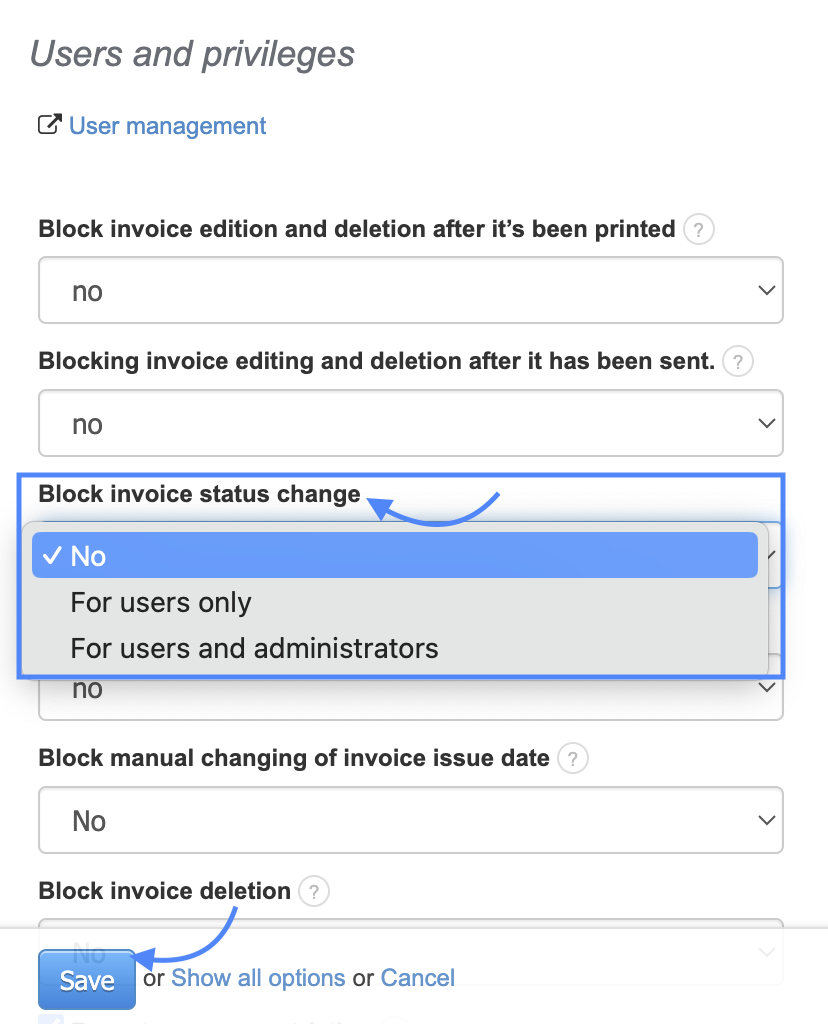Click help icon for invoice issue date blocking
This screenshot has height=1024, width=828.
coord(572,759)
